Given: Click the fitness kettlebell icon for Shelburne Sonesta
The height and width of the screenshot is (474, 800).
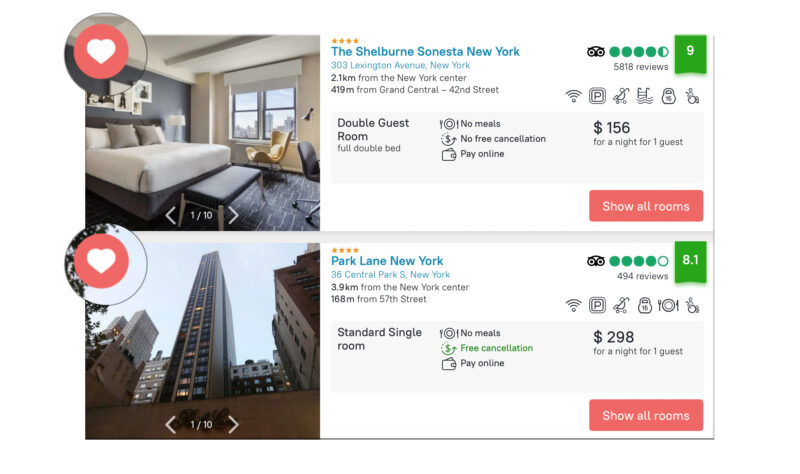Looking at the screenshot, I should pyautogui.click(x=669, y=96).
